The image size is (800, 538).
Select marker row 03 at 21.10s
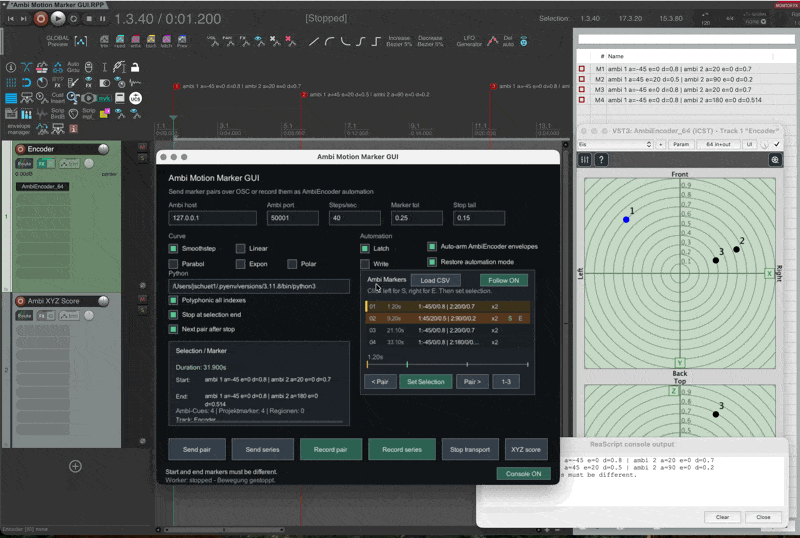447,330
